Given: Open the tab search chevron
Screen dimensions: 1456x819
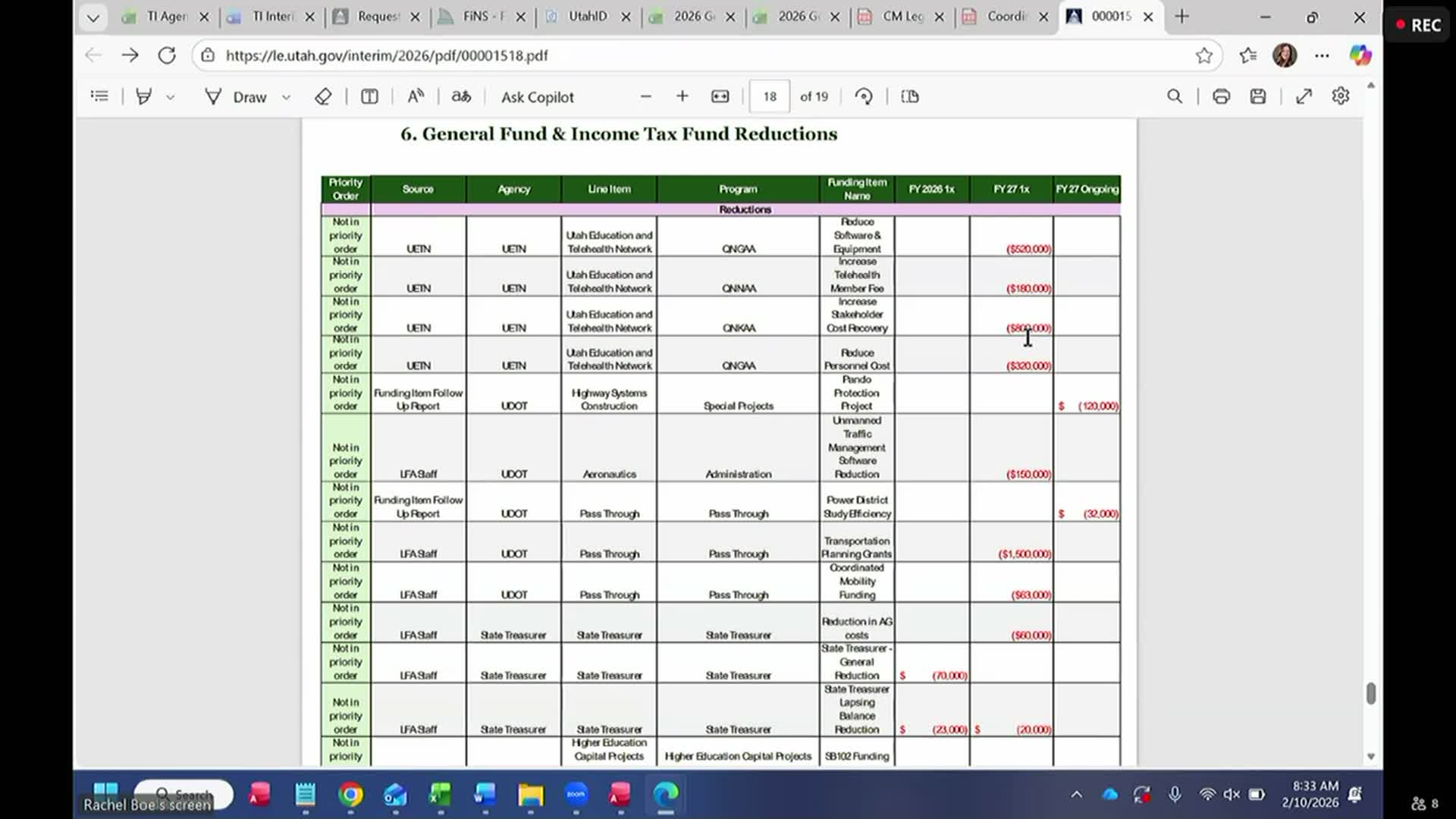Looking at the screenshot, I should (x=93, y=17).
